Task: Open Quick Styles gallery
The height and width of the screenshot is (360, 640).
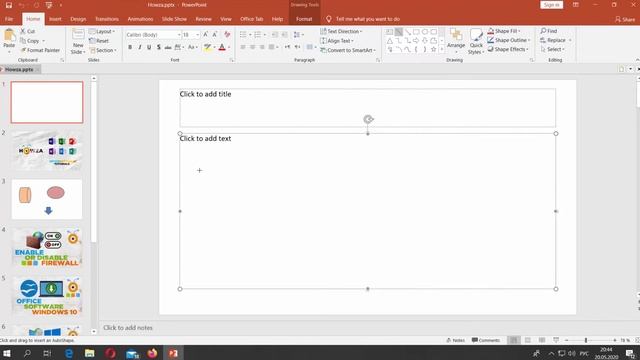Action: pos(476,41)
